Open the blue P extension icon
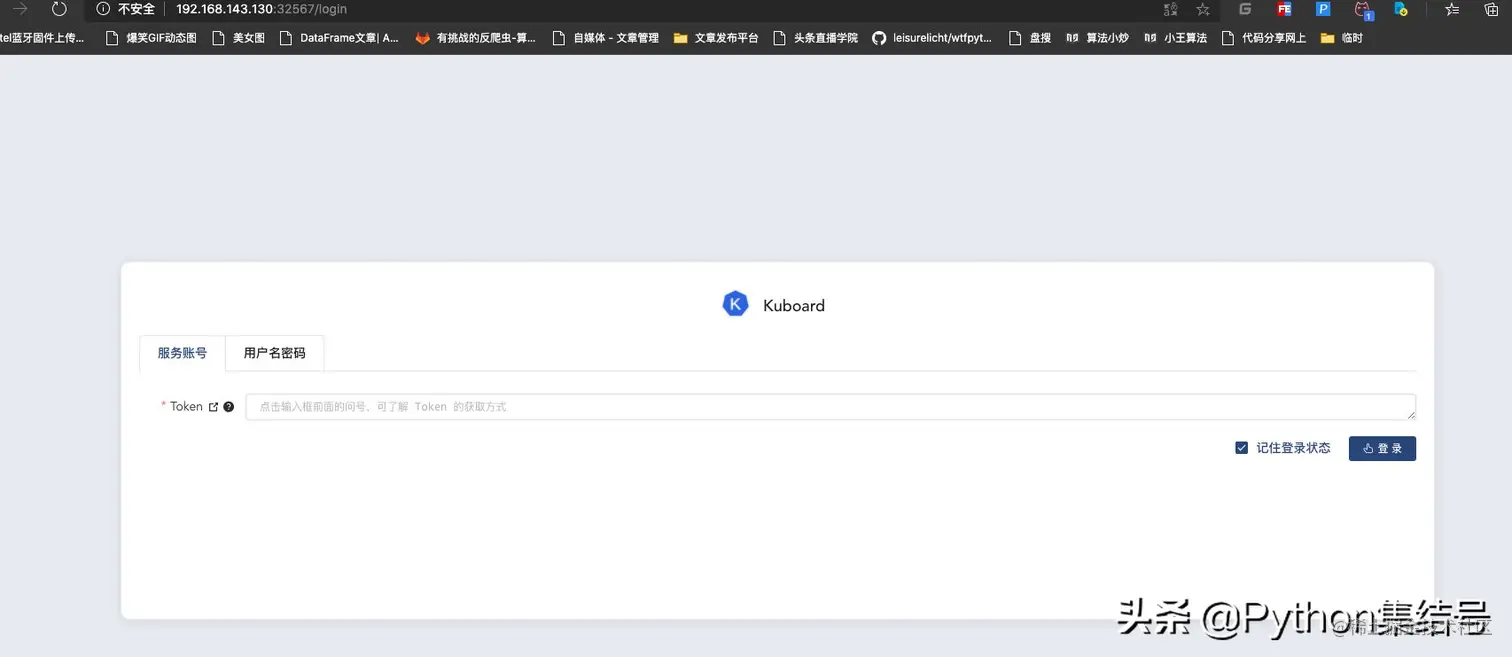The width and height of the screenshot is (1512, 657). click(1324, 9)
